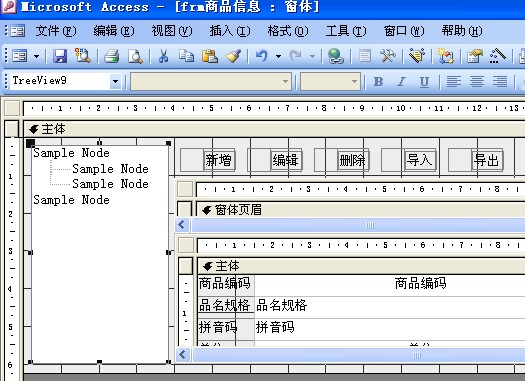Image resolution: width=525 pixels, height=381 pixels.
Task: Click the Save floppy disk icon
Action: tap(60, 56)
